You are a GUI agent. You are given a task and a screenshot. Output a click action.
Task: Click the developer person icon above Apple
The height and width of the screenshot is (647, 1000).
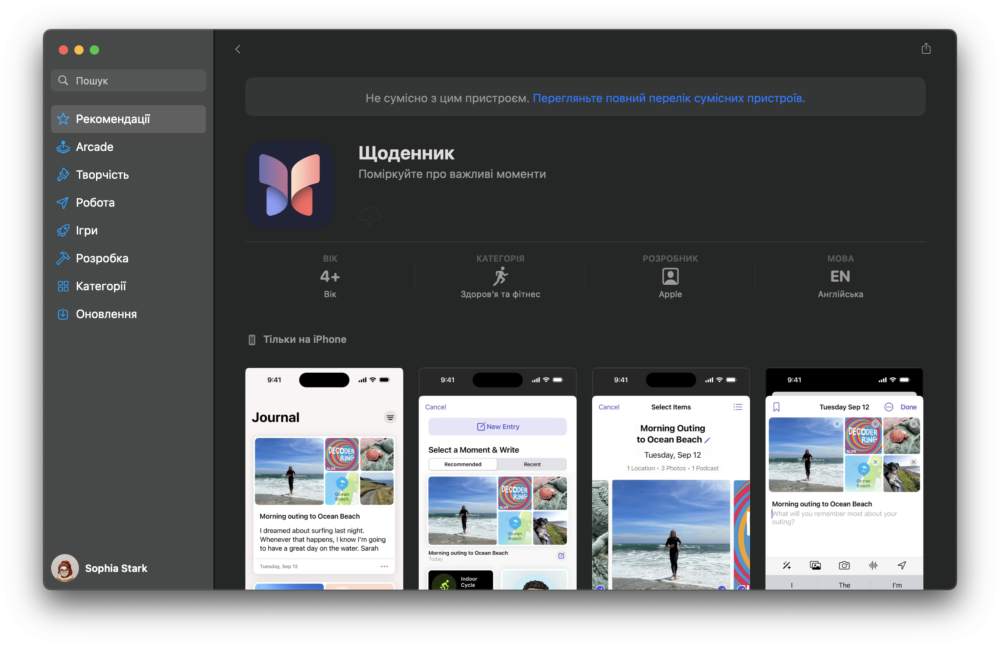pos(670,276)
